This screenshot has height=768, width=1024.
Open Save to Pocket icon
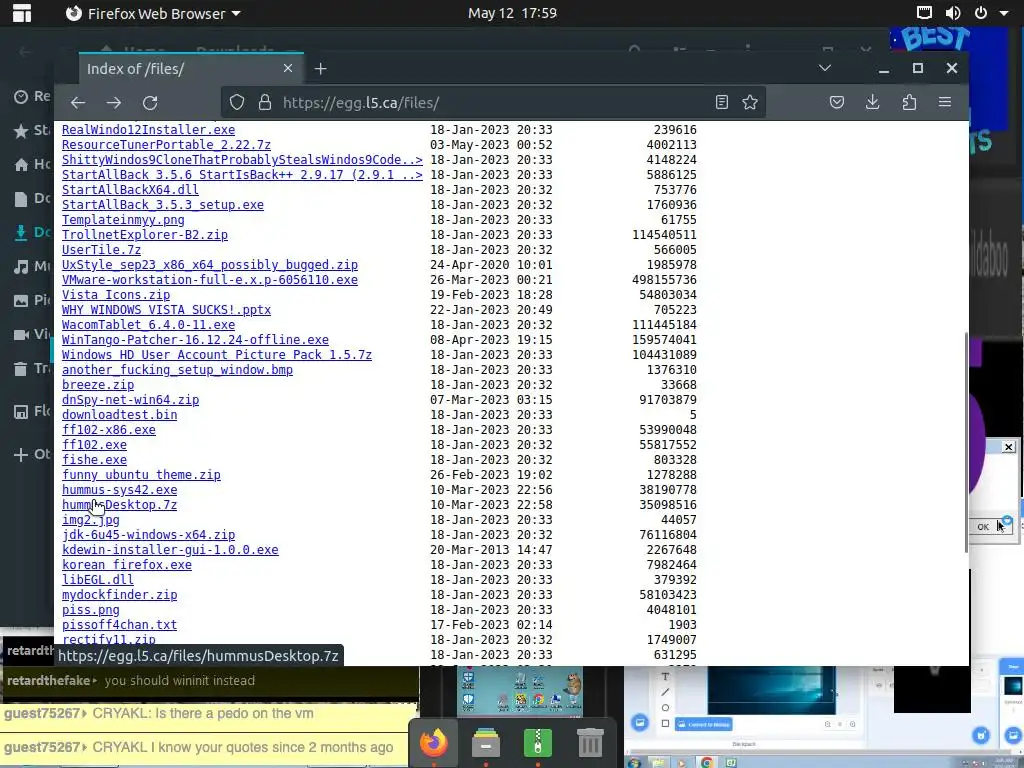click(837, 102)
